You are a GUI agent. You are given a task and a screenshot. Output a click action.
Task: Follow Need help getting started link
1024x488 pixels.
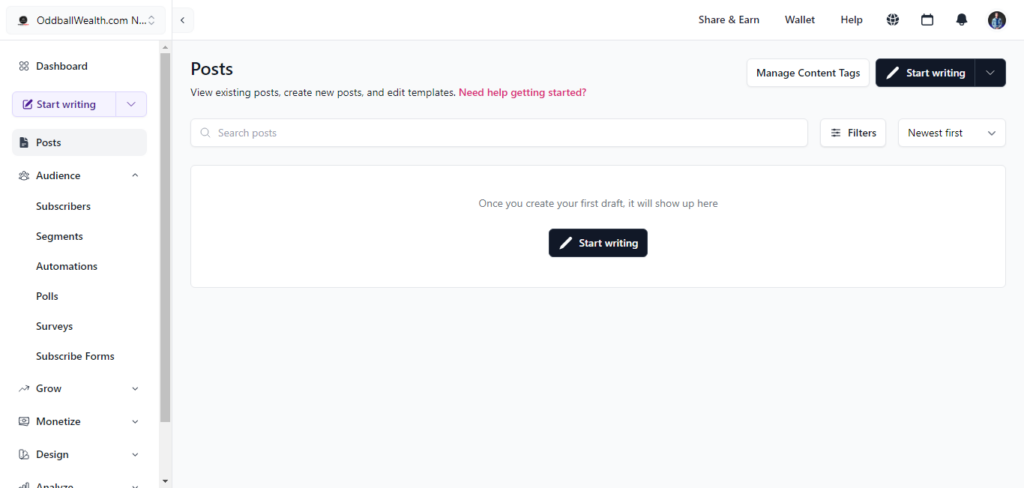point(522,93)
